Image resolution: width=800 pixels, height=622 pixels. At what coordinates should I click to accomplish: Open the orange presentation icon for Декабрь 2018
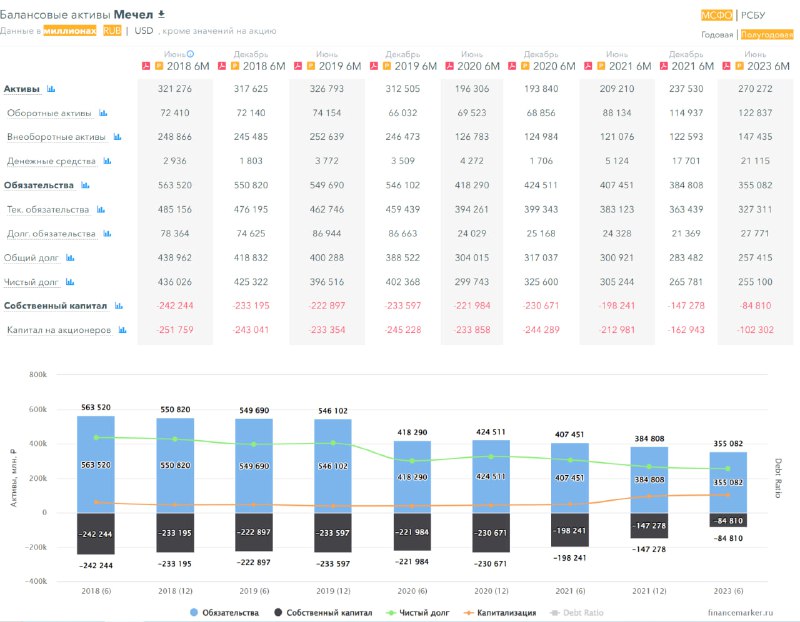point(235,66)
